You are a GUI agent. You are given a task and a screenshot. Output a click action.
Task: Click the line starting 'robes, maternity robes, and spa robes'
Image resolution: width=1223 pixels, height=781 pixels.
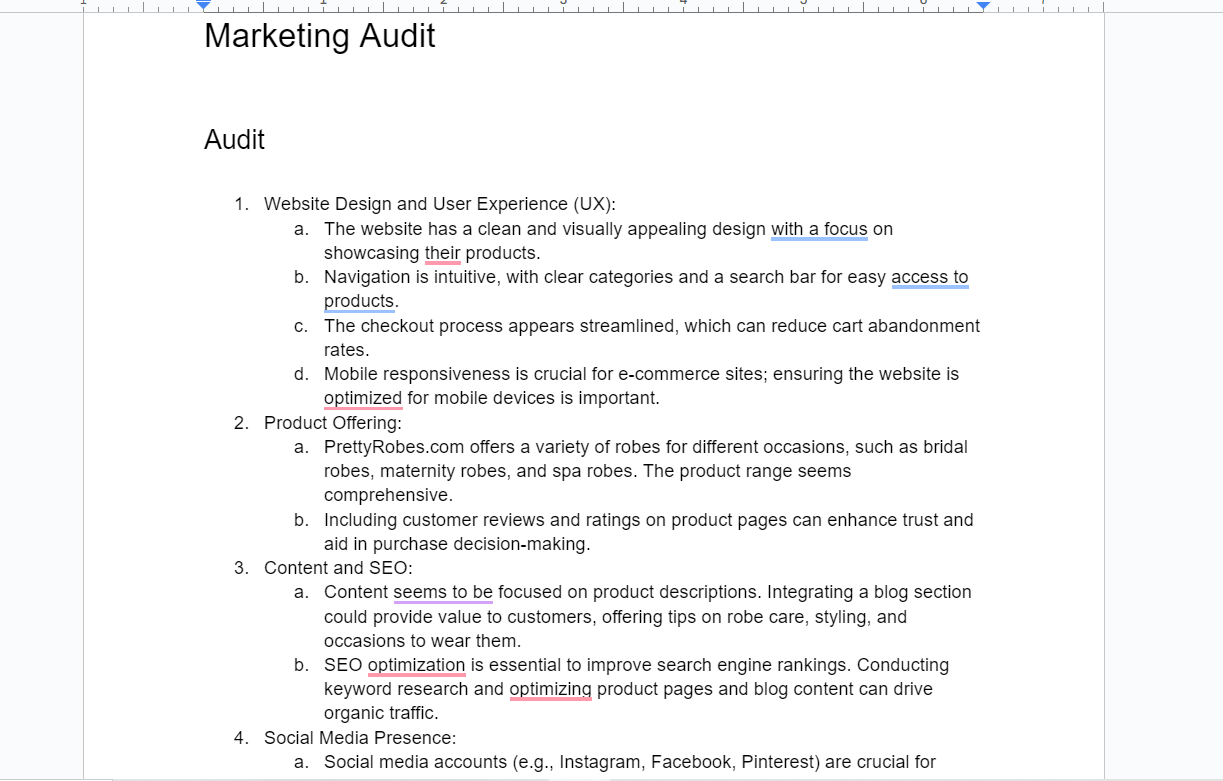pos(588,471)
